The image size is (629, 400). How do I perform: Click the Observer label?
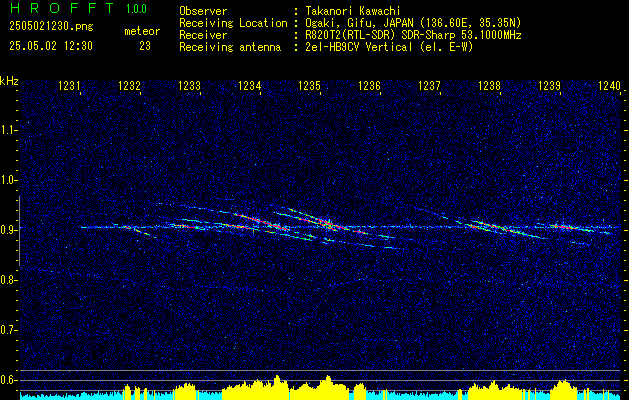coord(203,11)
